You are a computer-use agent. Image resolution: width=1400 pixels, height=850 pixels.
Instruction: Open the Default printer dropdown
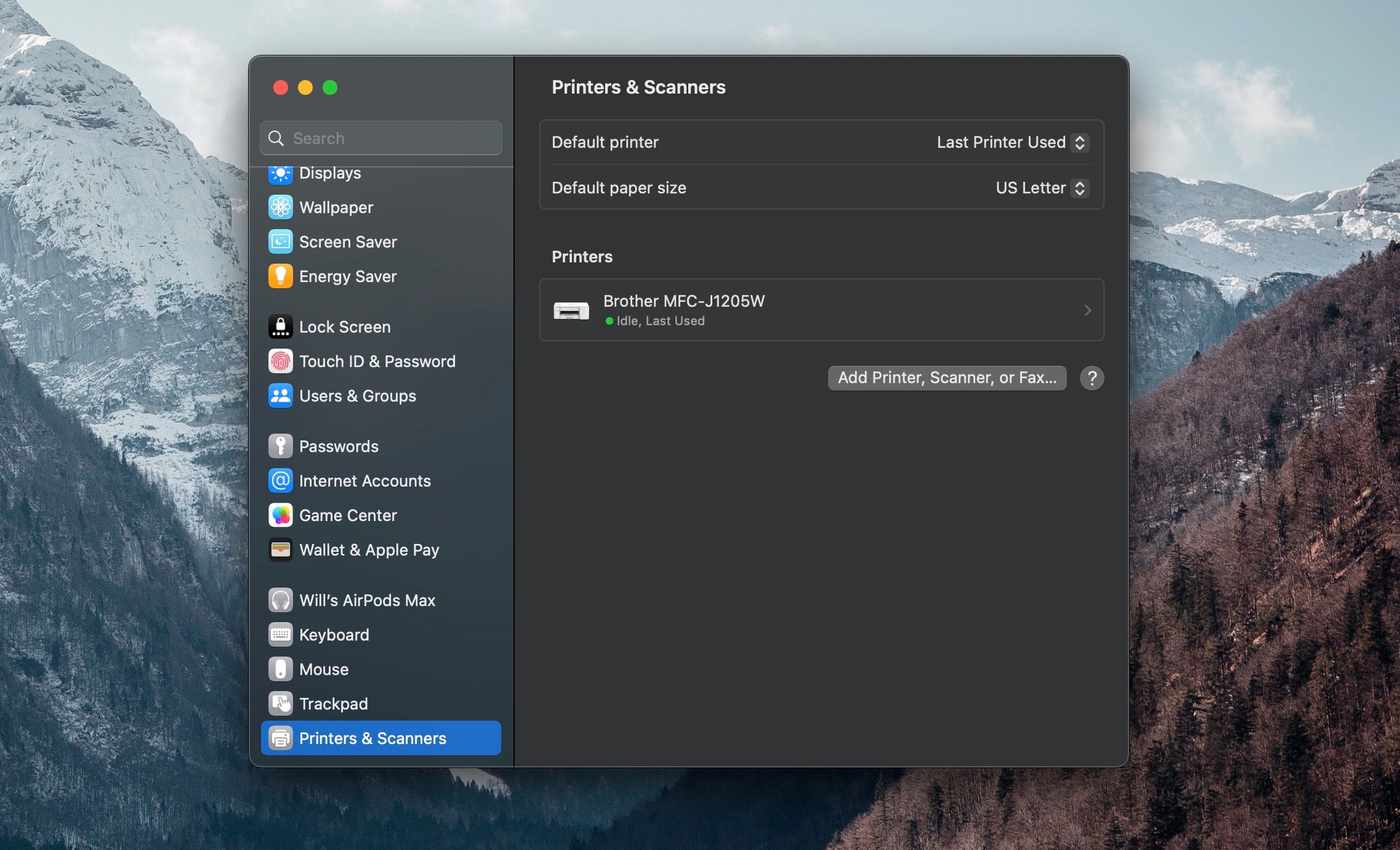point(1013,142)
